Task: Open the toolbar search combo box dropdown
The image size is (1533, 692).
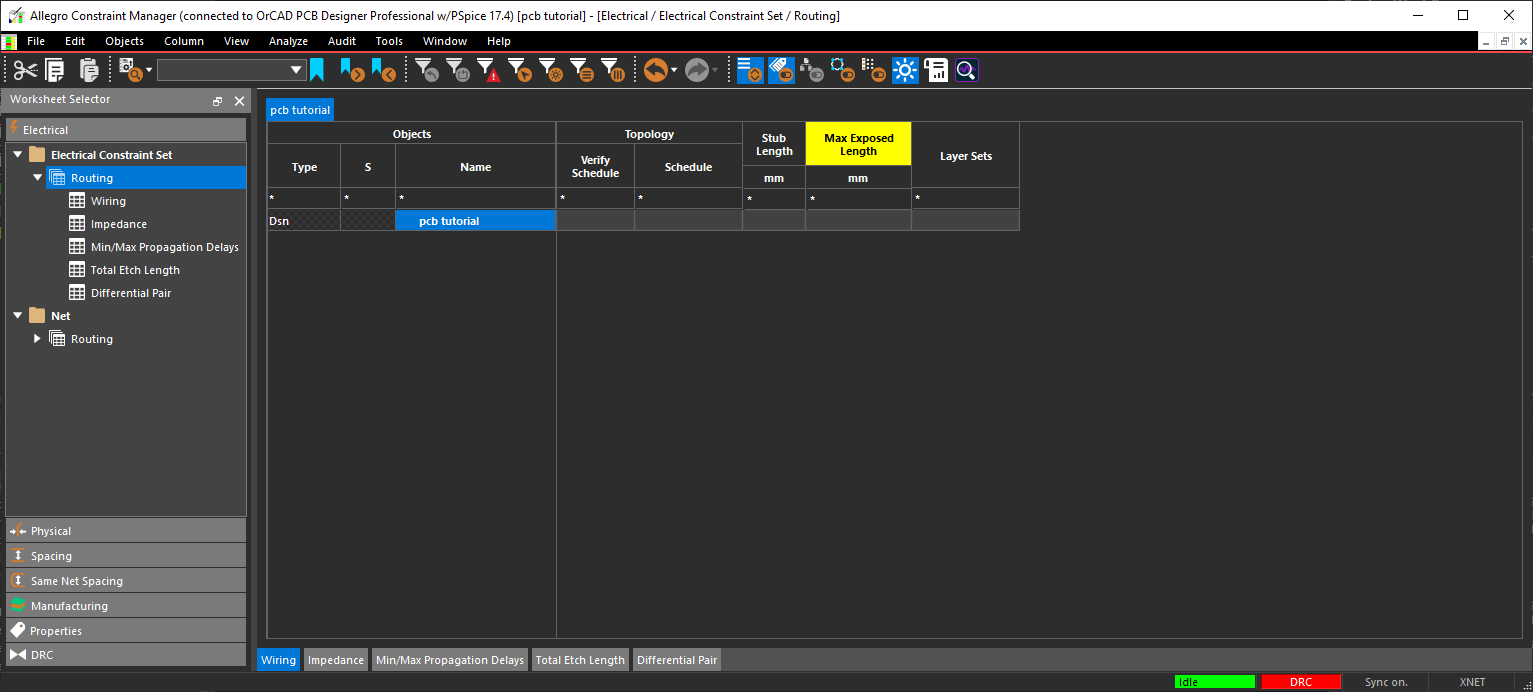Action: 296,70
